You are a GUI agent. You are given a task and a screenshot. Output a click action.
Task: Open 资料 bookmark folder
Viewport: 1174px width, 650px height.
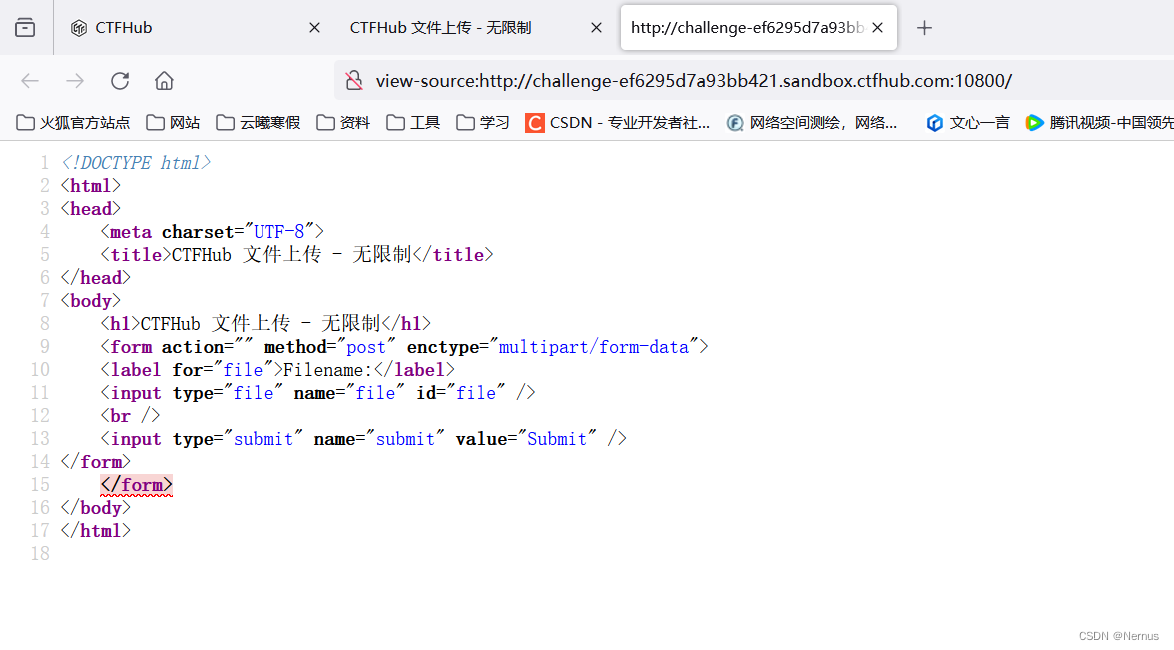(344, 123)
